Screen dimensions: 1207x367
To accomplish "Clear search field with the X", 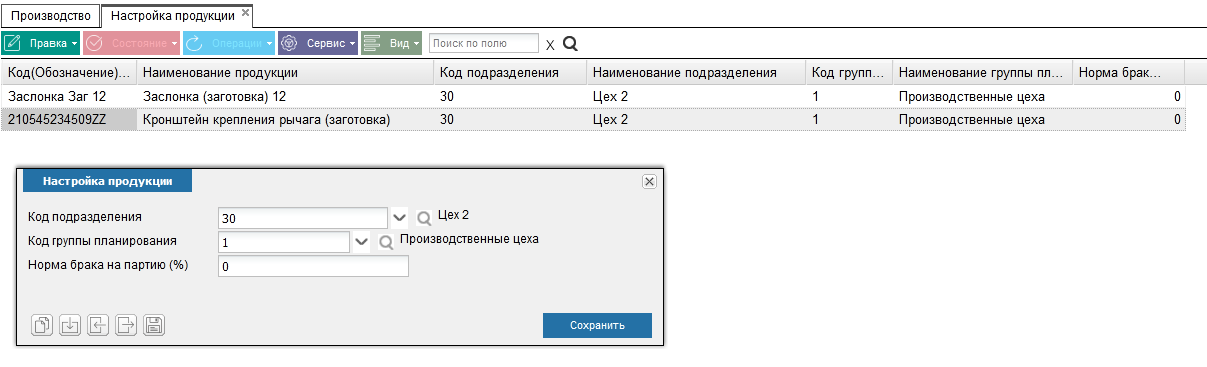I will click(x=549, y=45).
